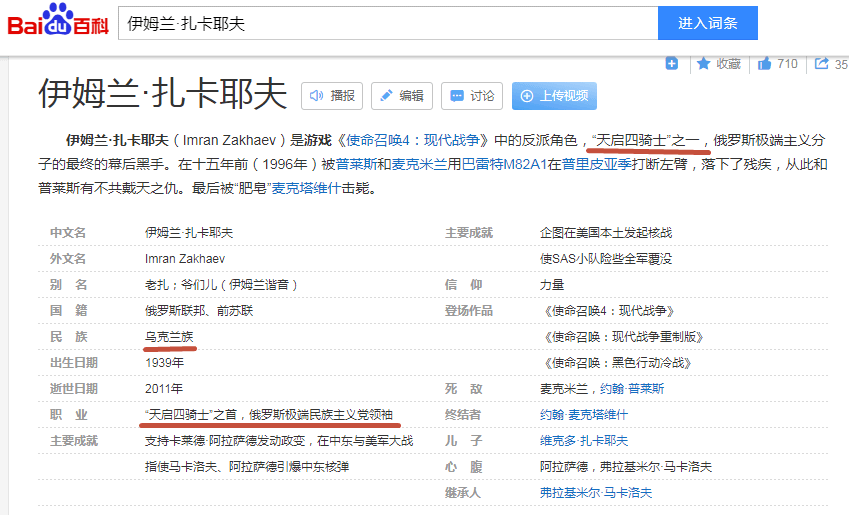This screenshot has width=849, height=515.
Task: Click the Imran Zakhaev value in the 外文名 row
Action: tap(185, 259)
